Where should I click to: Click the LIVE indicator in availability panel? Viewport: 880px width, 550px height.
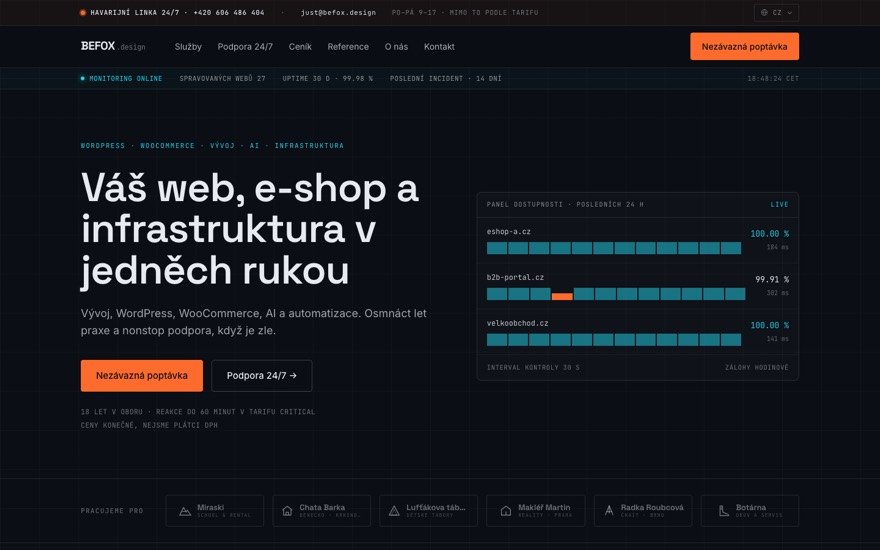coord(779,205)
